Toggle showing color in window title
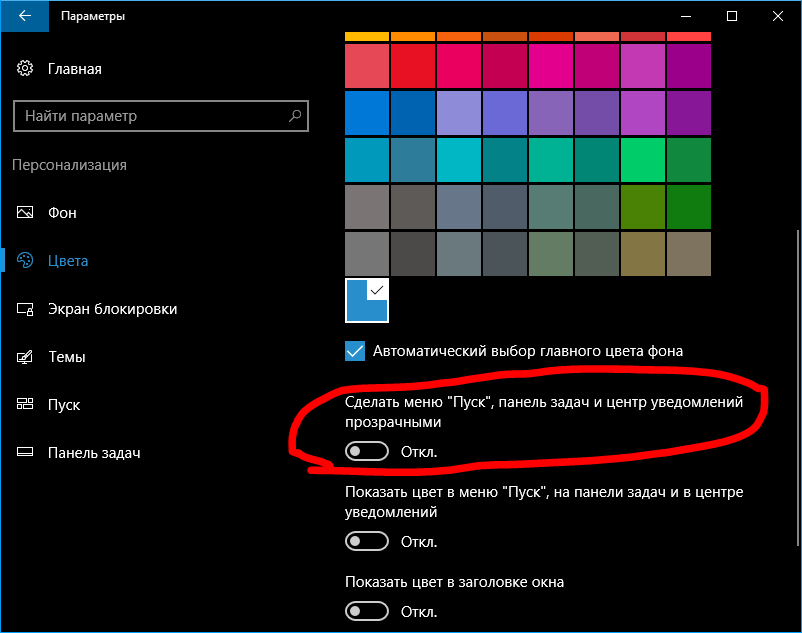Image resolution: width=802 pixels, height=633 pixels. (367, 611)
